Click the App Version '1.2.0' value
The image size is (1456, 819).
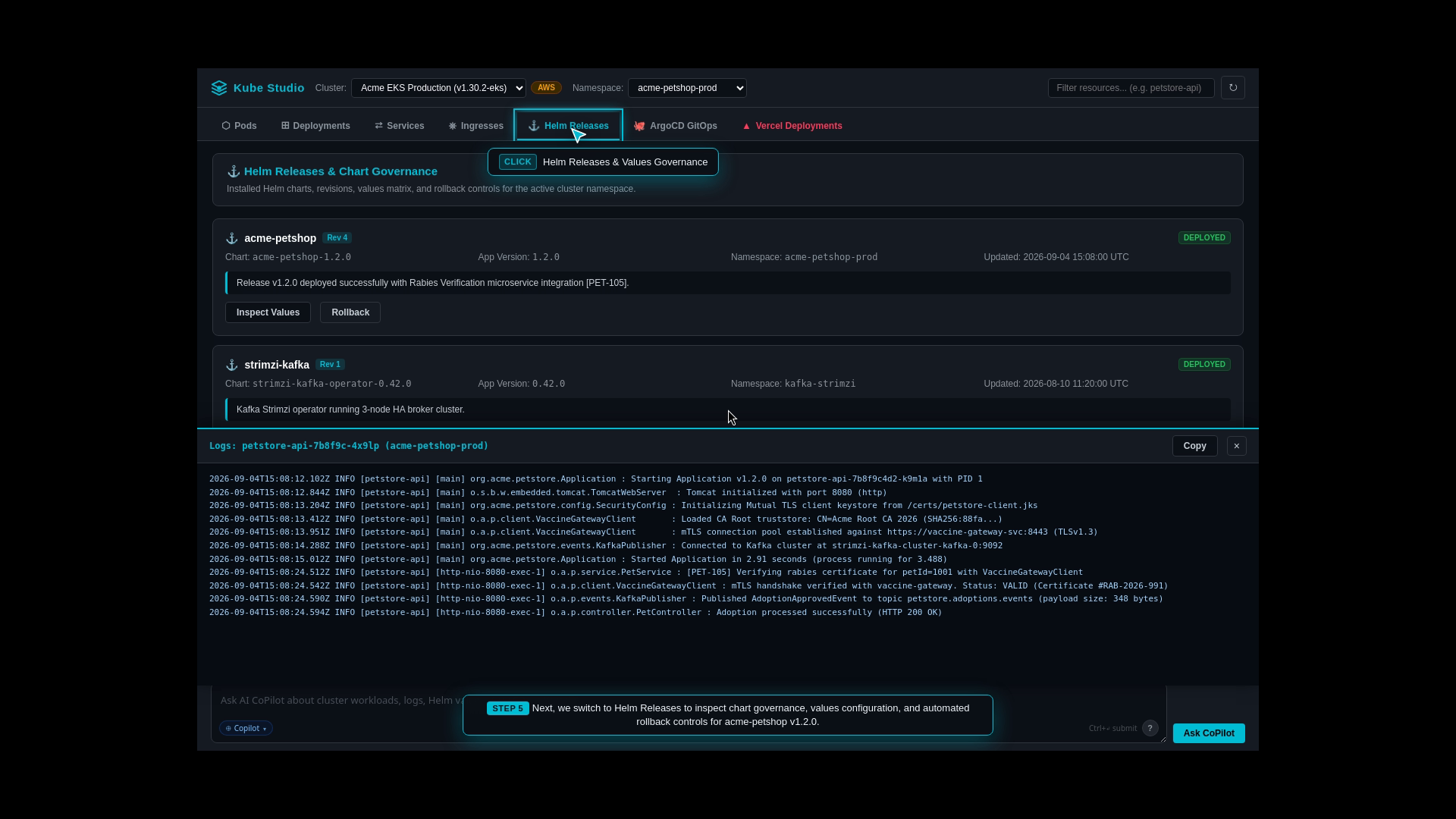tap(546, 257)
